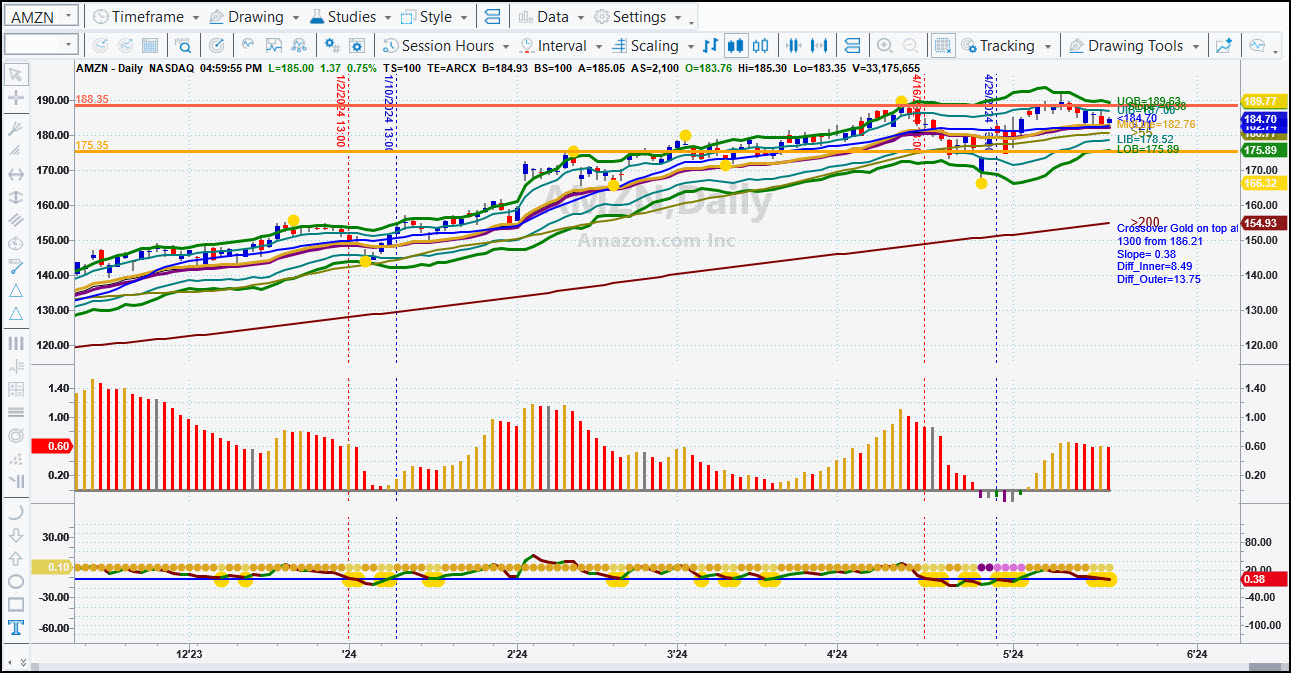Select the arrow pointer tool

pos(16,74)
